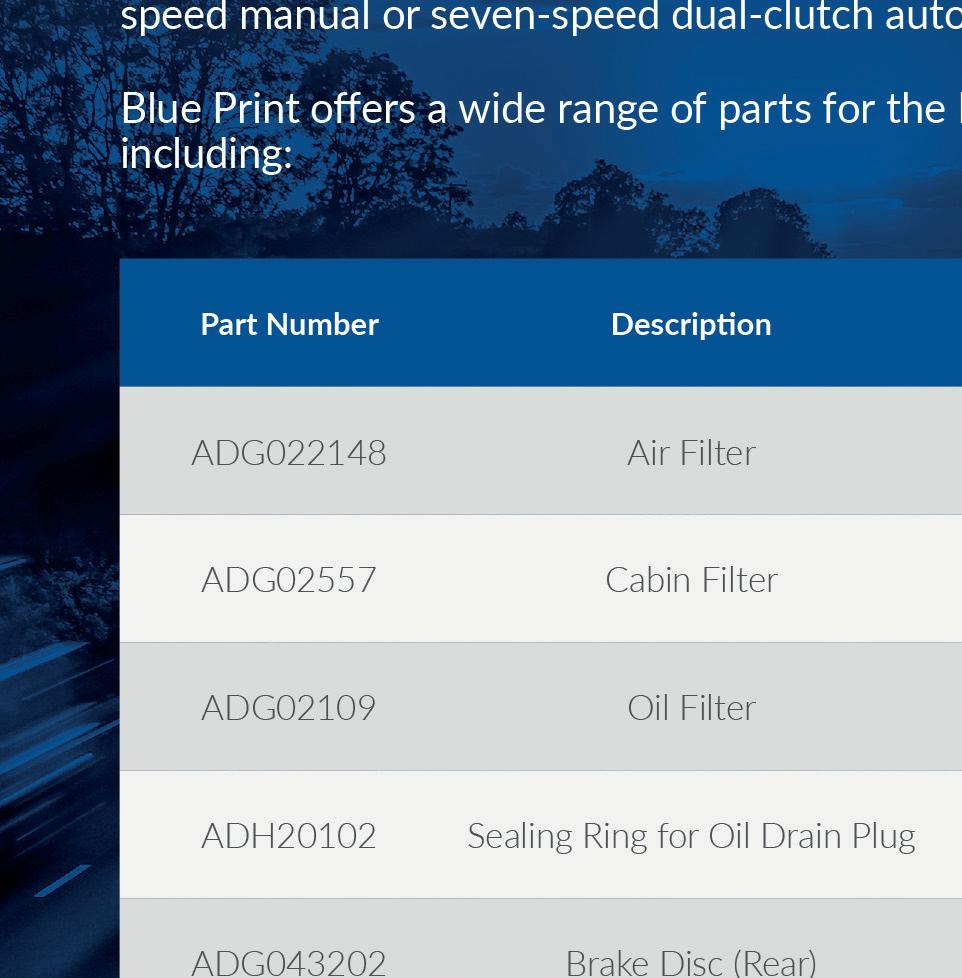Click the Brake Disc (Rear) cell
This screenshot has height=978, width=962.
click(x=691, y=962)
